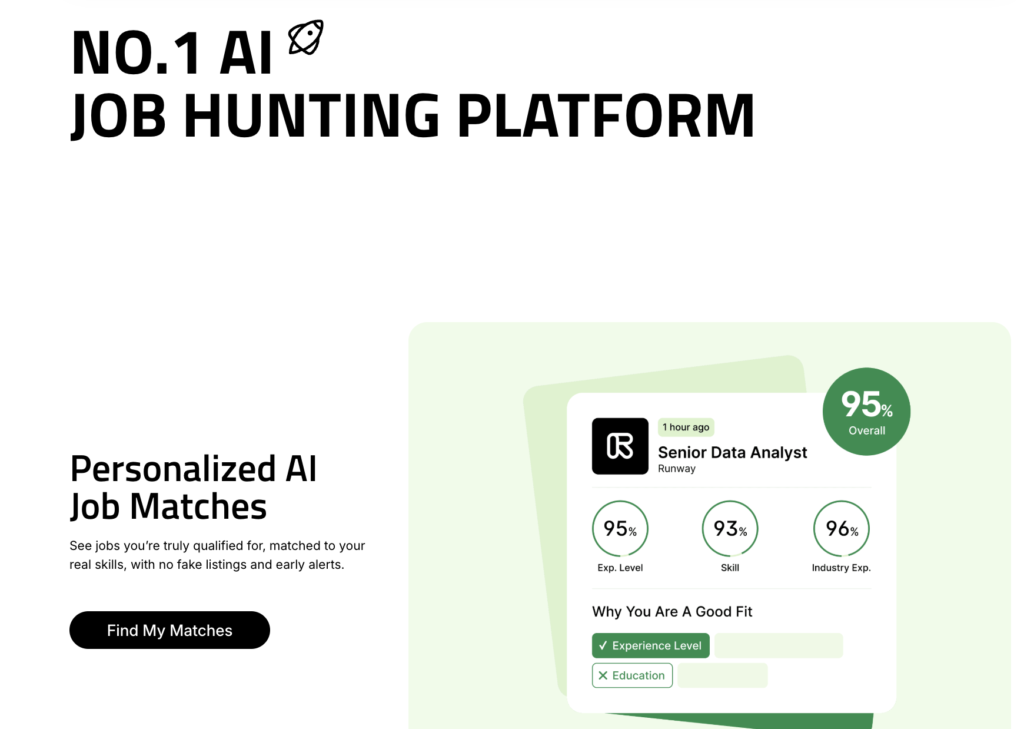Image resolution: width=1024 pixels, height=729 pixels.
Task: Click the rocket icon beside NO.1 AI
Action: coord(306,38)
